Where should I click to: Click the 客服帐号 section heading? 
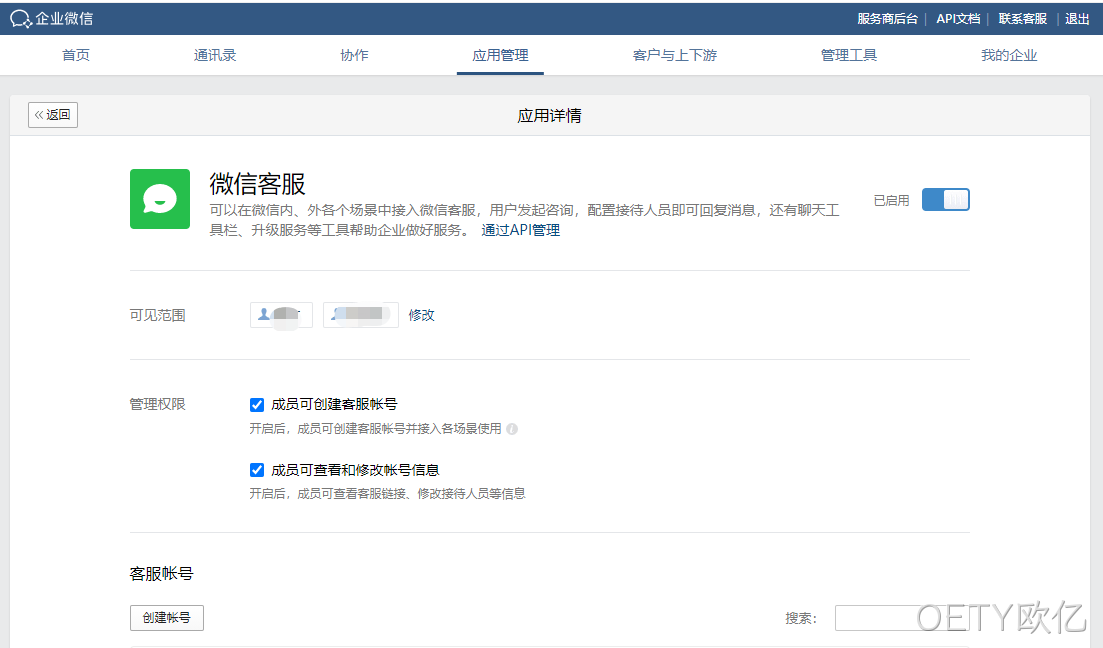[161, 573]
